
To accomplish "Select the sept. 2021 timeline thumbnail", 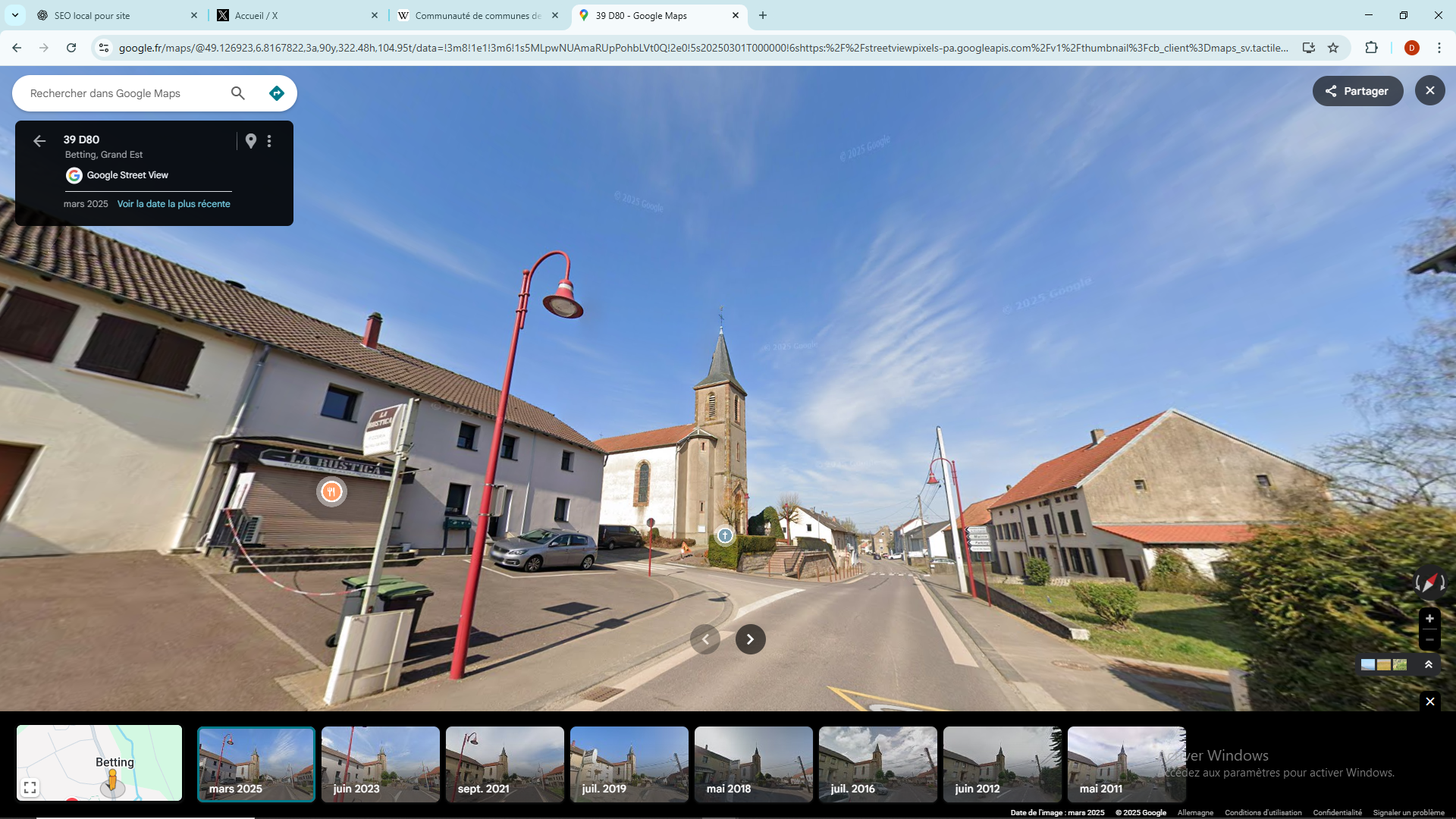I will click(x=505, y=764).
